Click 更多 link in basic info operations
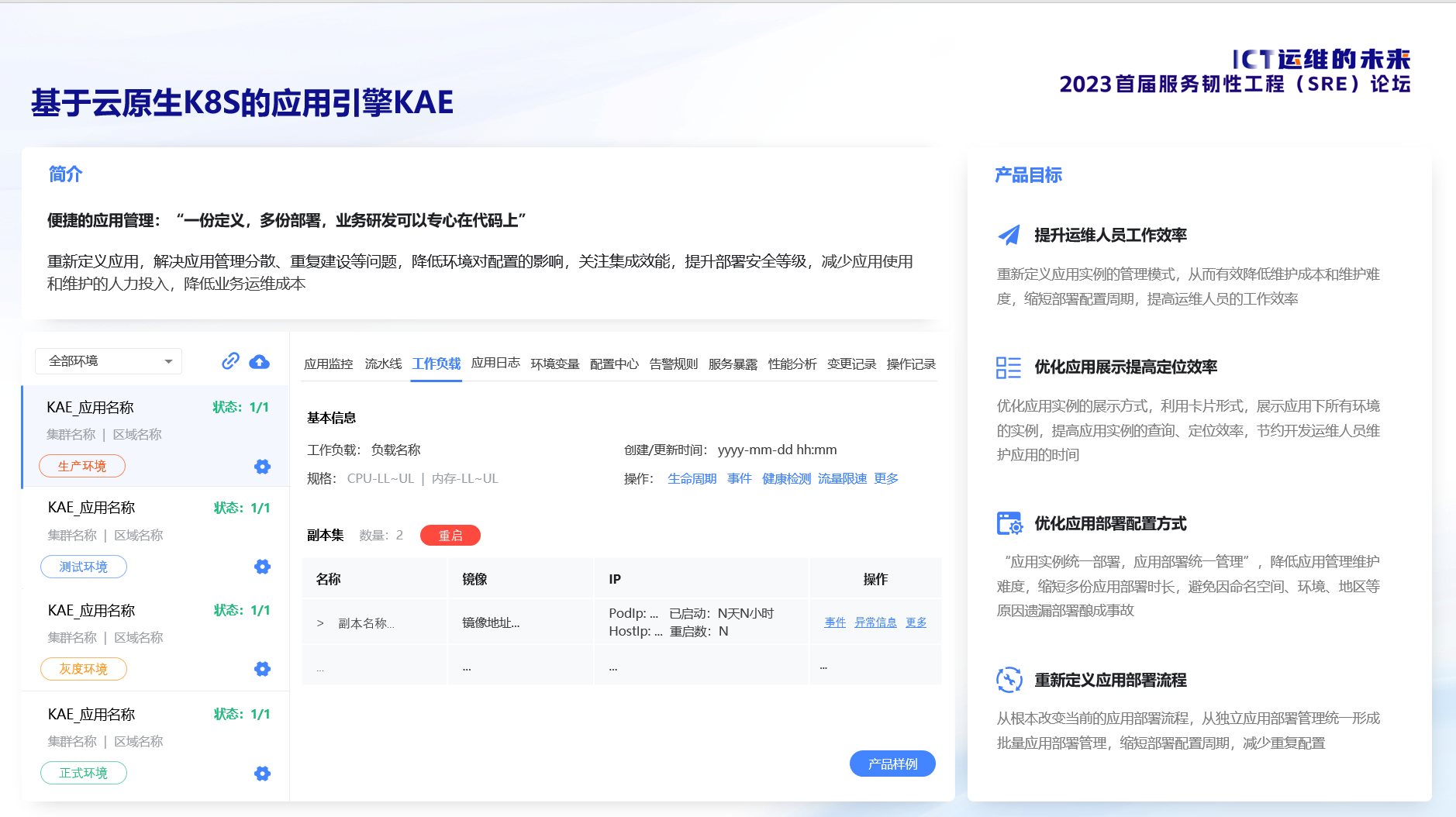Viewport: 1456px width, 817px height. (886, 478)
